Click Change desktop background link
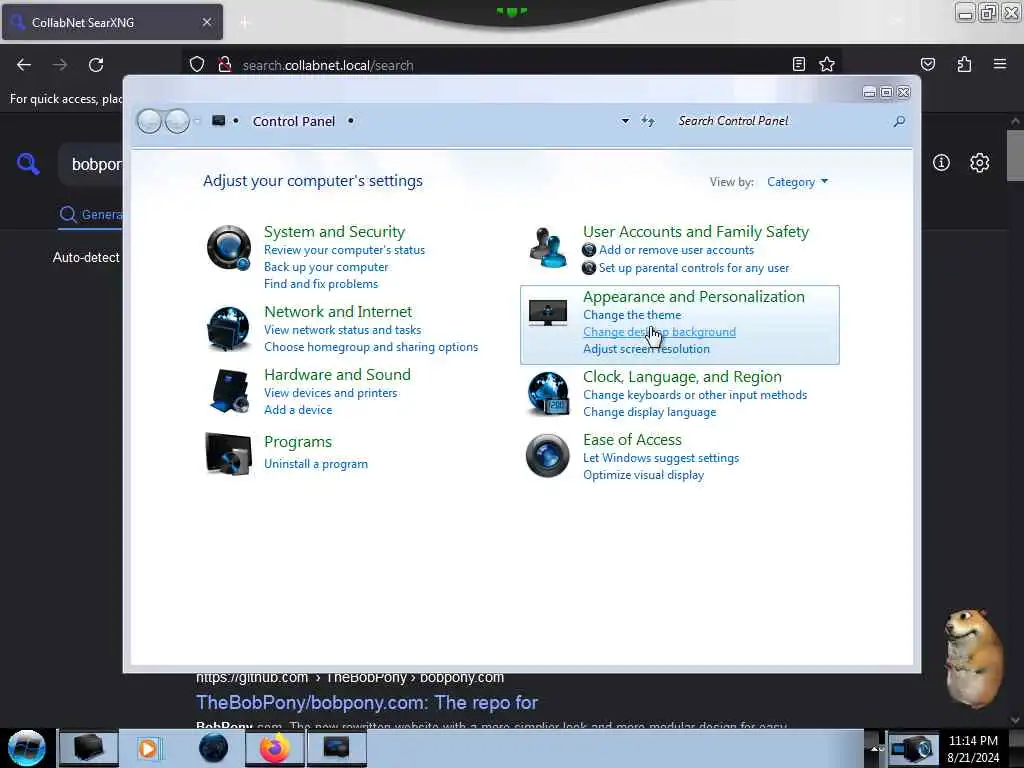Viewport: 1024px width, 768px height. point(659,332)
